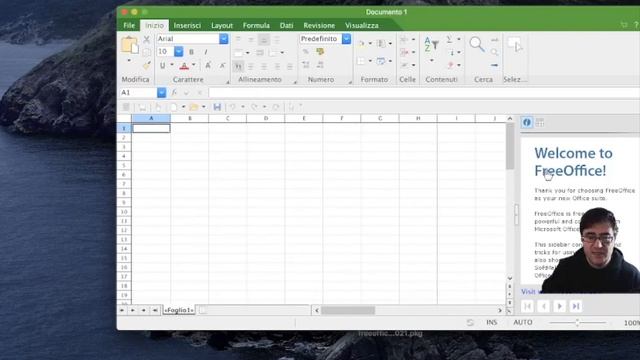Click the sidebar previous page arrow
This screenshot has height=360, width=640.
coord(544,306)
